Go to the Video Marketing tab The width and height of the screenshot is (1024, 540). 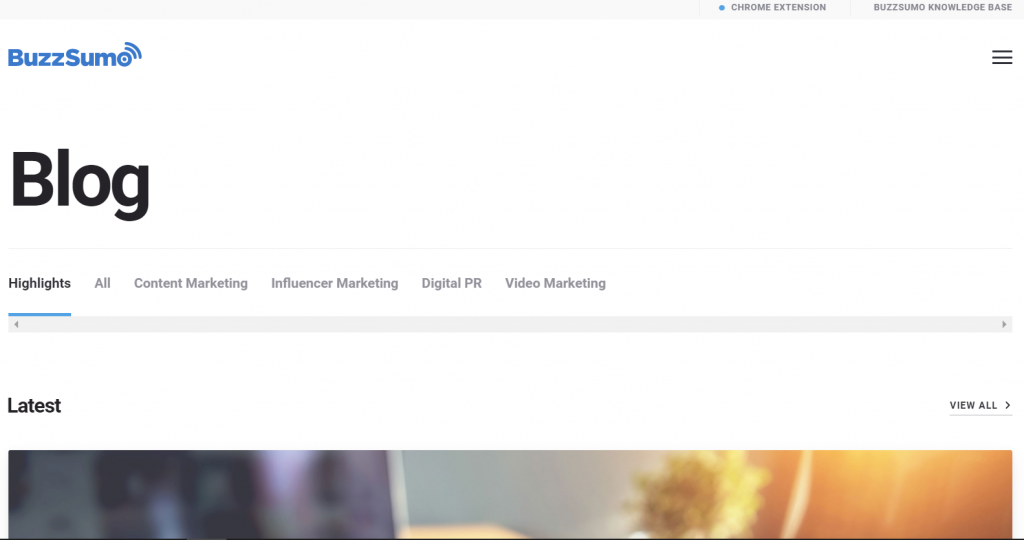click(555, 283)
